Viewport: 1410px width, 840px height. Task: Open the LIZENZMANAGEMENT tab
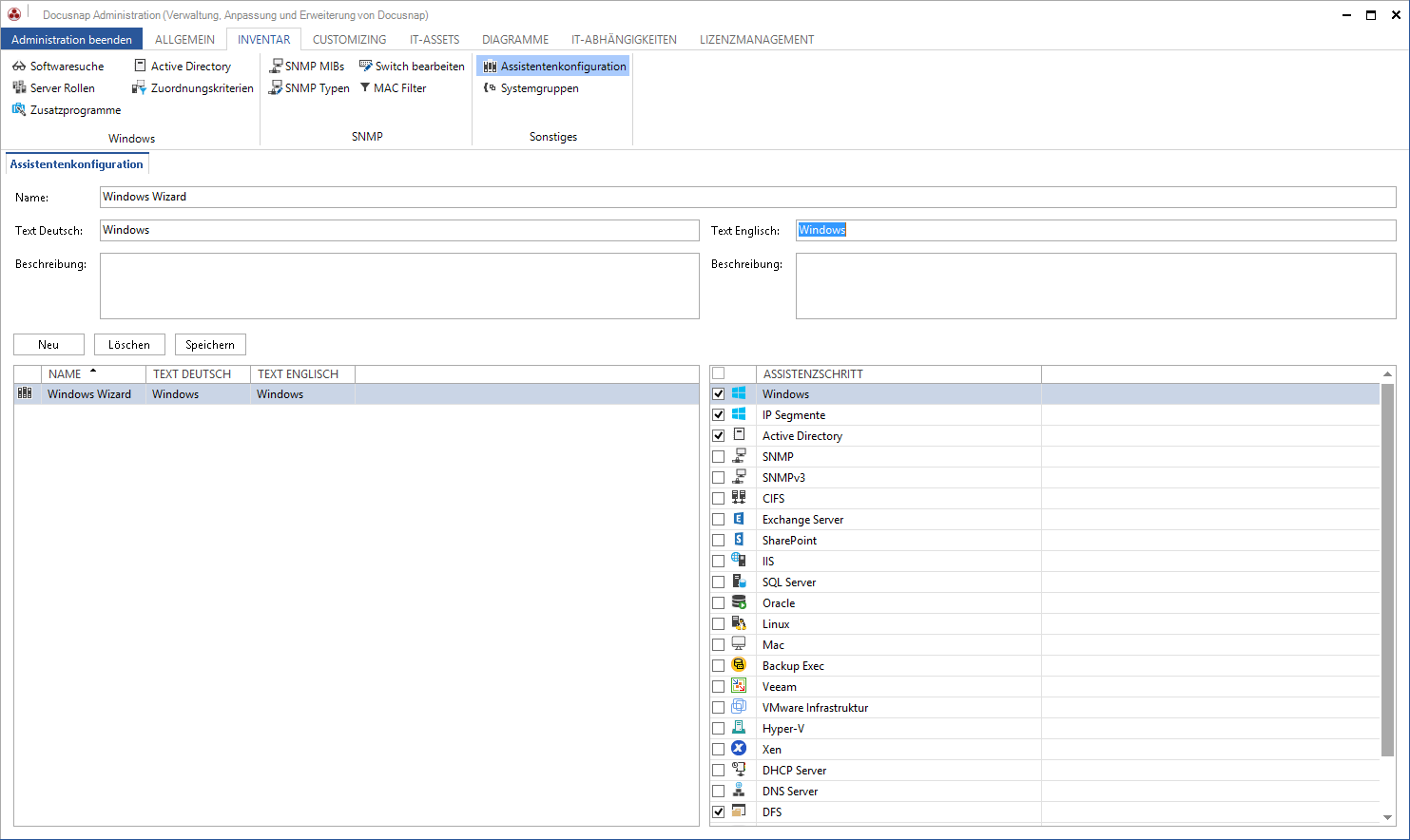tap(757, 39)
